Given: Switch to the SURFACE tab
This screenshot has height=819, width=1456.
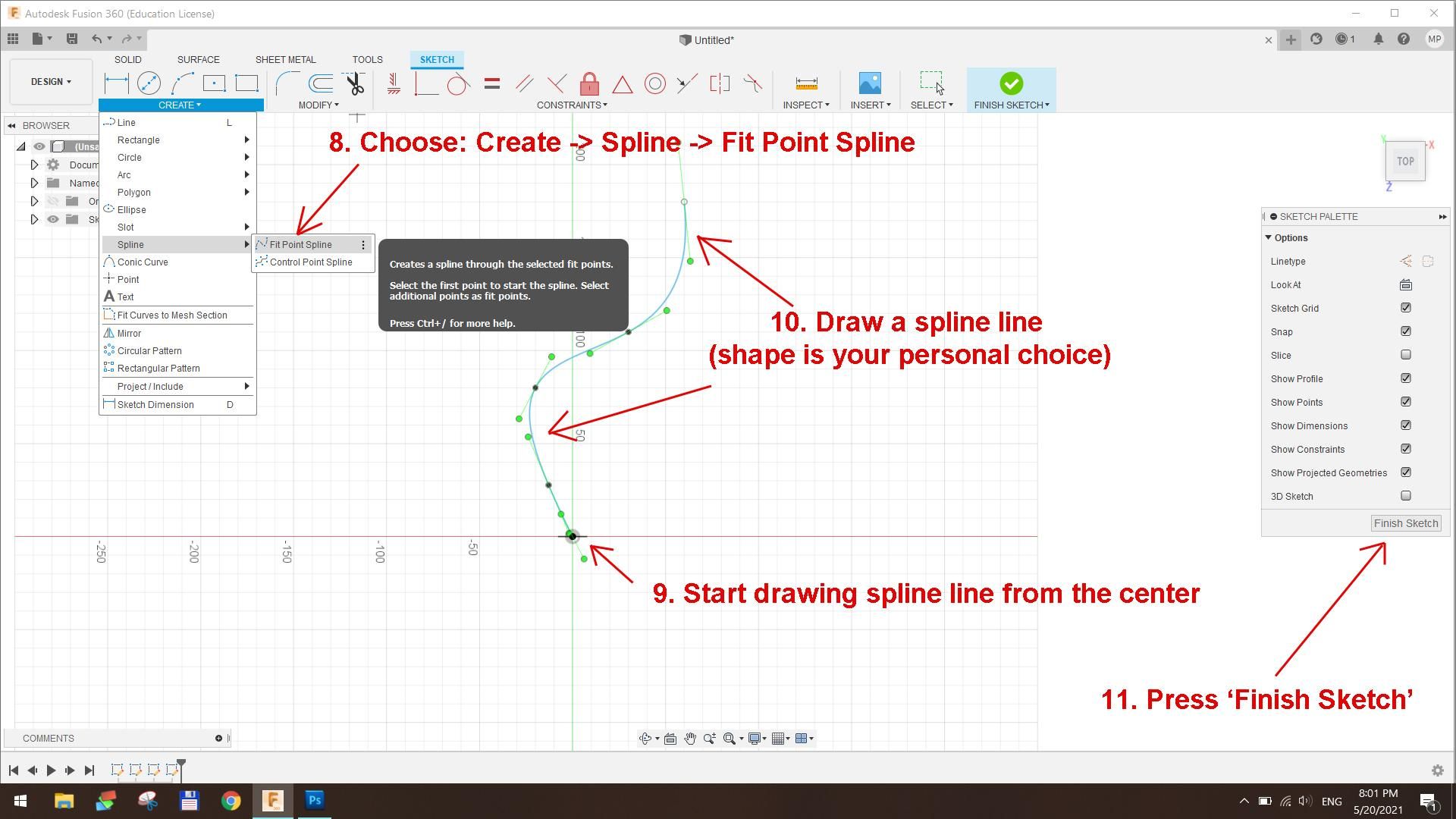Looking at the screenshot, I should [198, 60].
